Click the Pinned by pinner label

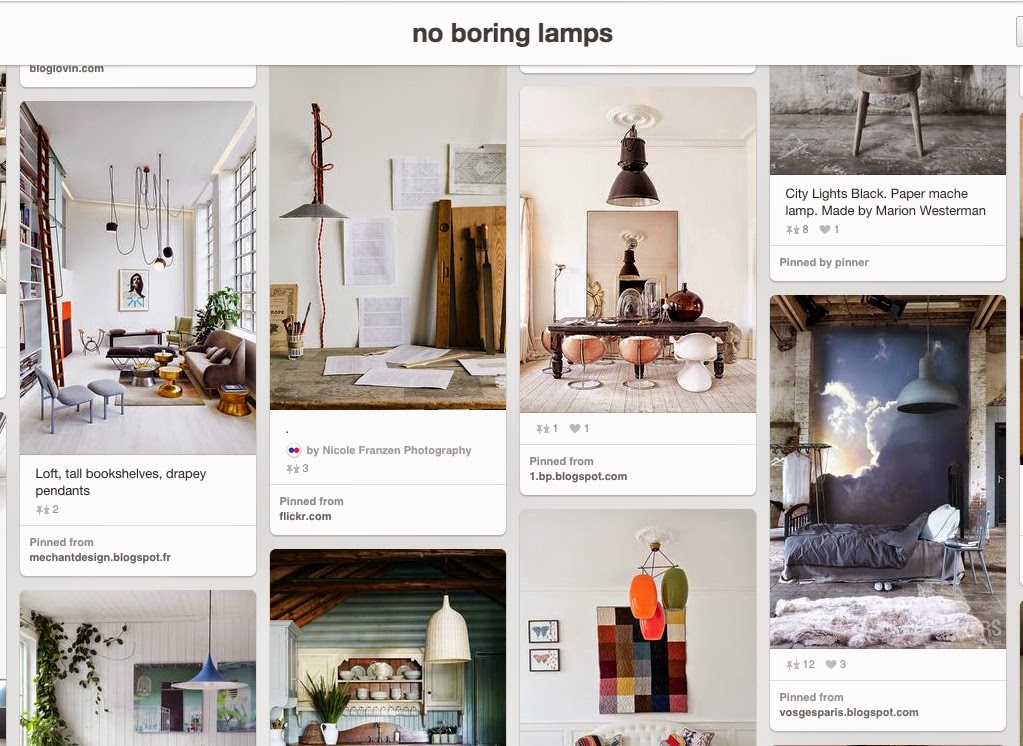tap(824, 262)
